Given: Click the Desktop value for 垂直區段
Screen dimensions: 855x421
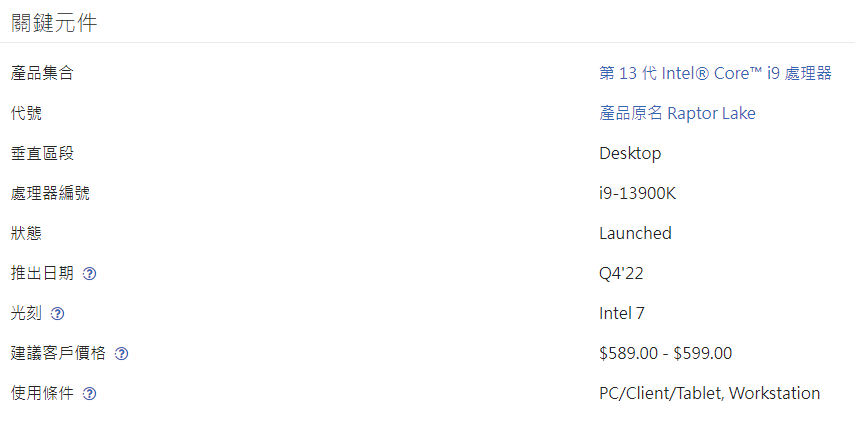Looking at the screenshot, I should point(630,154).
